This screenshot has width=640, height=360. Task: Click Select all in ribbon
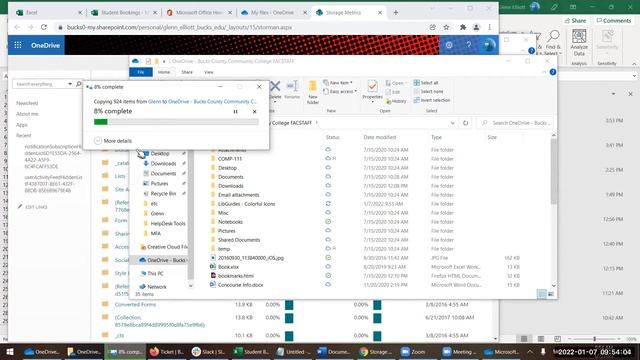coord(426,83)
